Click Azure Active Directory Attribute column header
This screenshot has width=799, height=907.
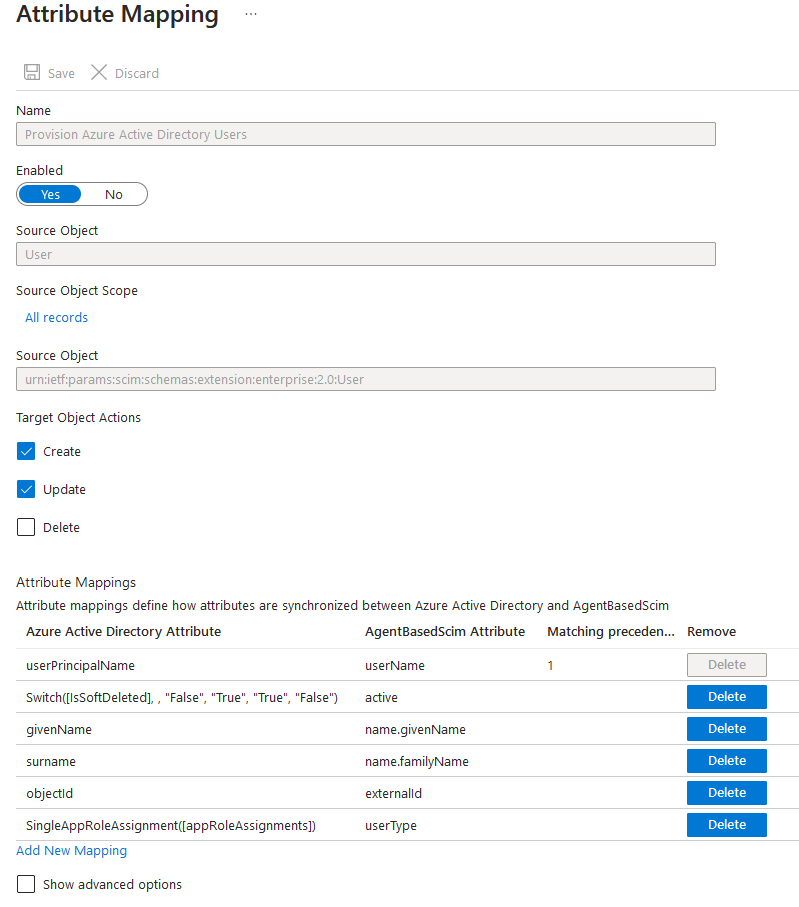(x=123, y=632)
